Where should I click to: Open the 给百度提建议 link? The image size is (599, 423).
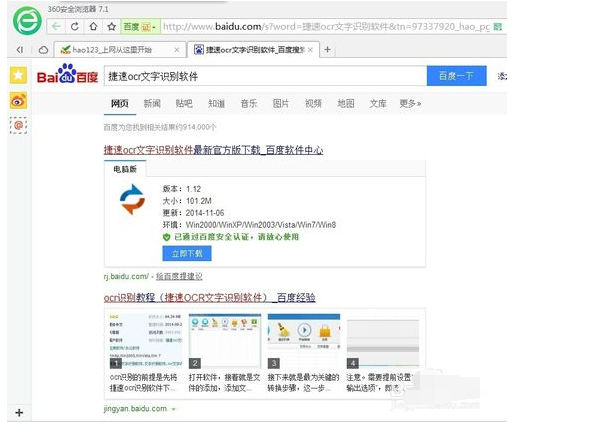(179, 276)
